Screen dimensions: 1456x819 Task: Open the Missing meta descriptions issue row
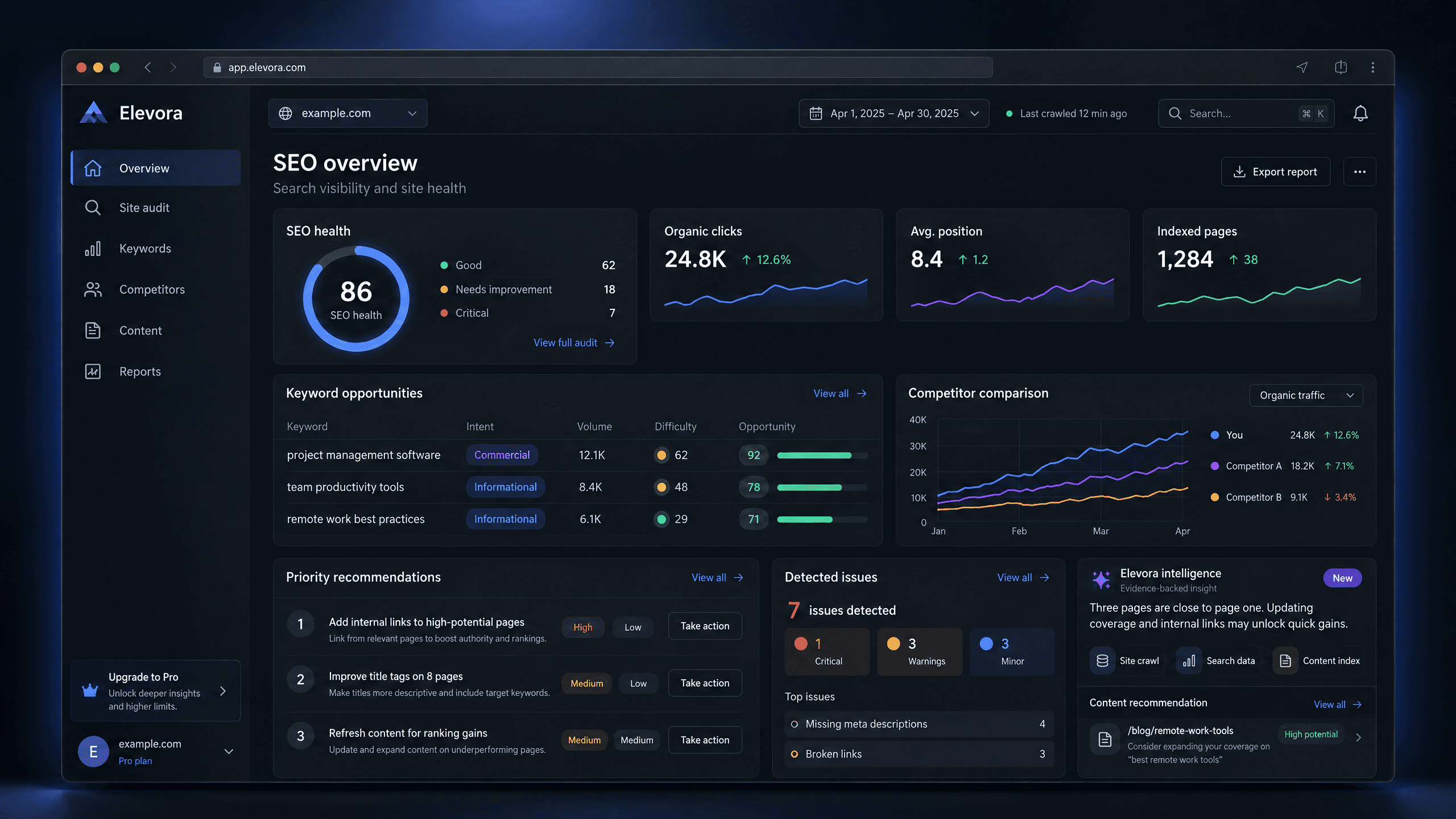click(919, 724)
